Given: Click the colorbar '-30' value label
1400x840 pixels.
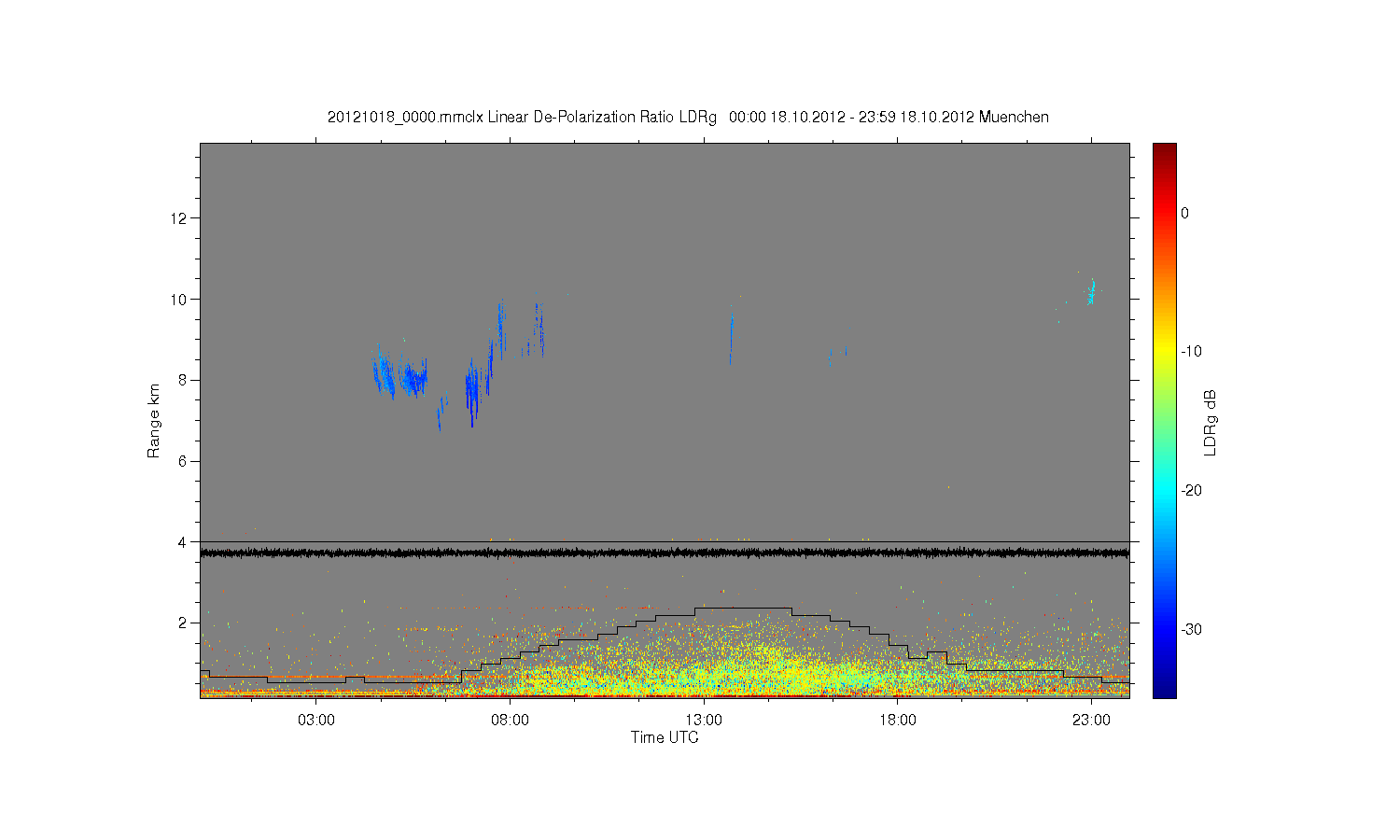Looking at the screenshot, I should [1191, 629].
